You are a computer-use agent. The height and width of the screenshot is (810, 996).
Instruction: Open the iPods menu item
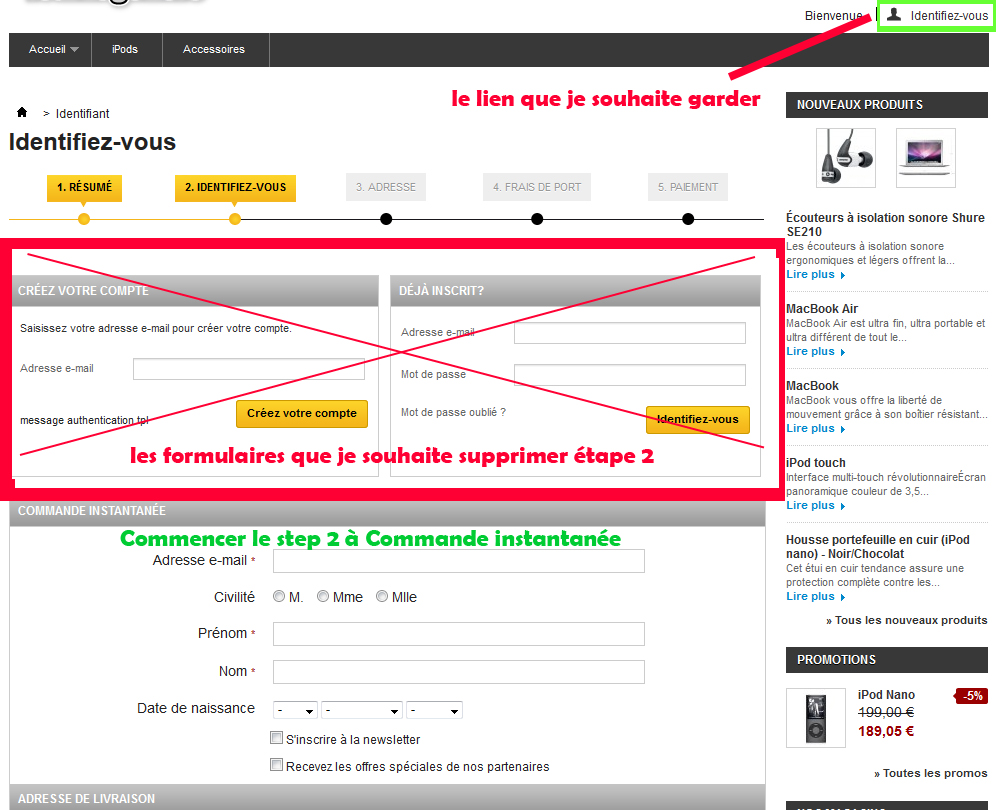coord(125,50)
